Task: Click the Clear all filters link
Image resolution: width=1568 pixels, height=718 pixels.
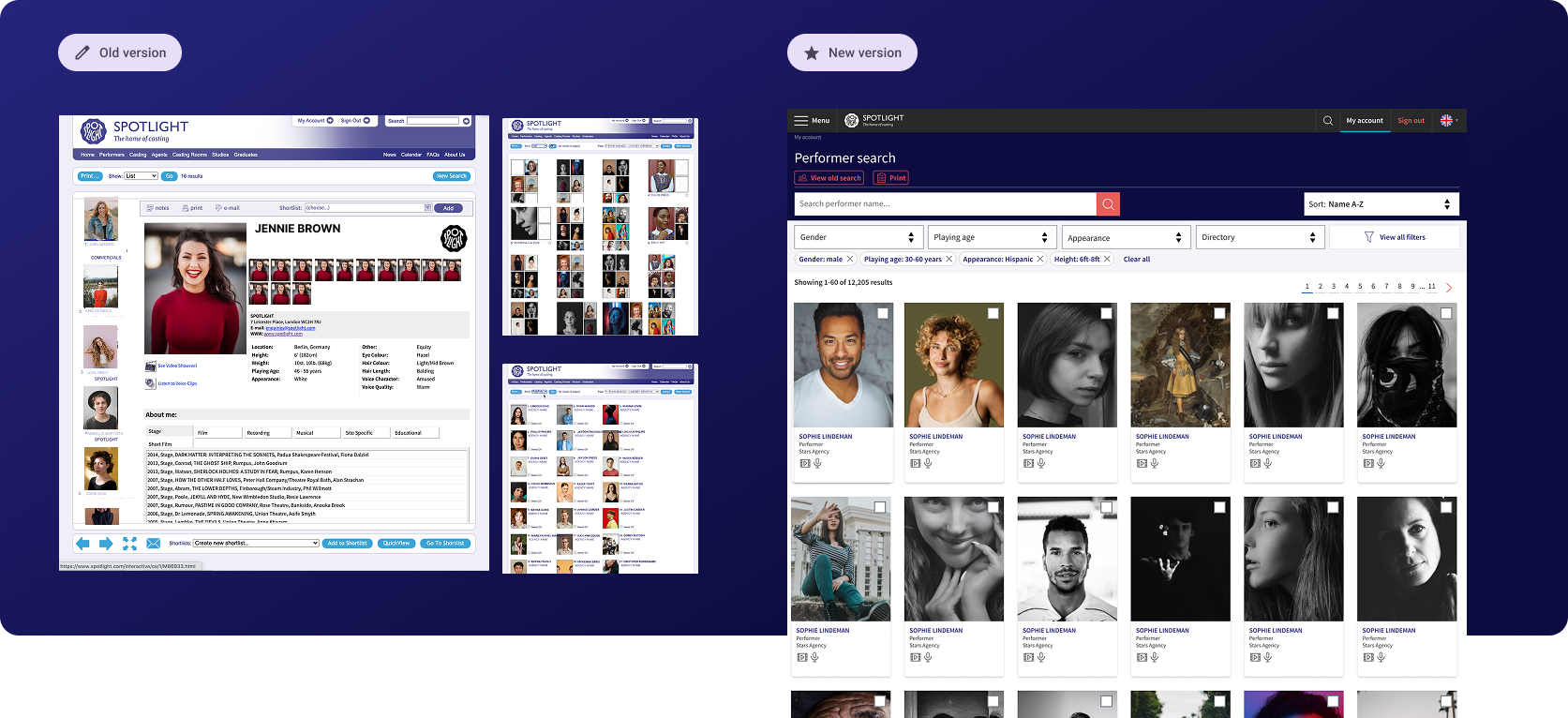Action: pyautogui.click(x=1137, y=260)
